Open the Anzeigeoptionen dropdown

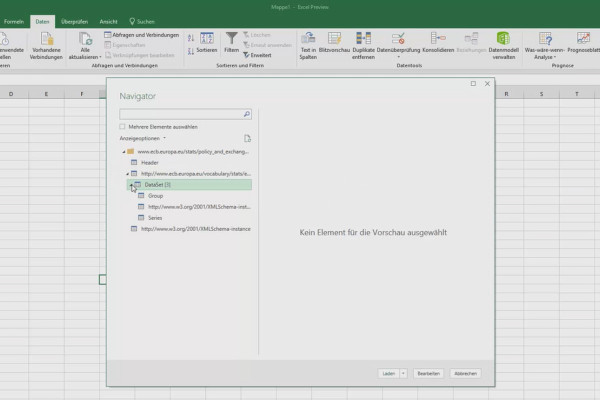click(143, 138)
